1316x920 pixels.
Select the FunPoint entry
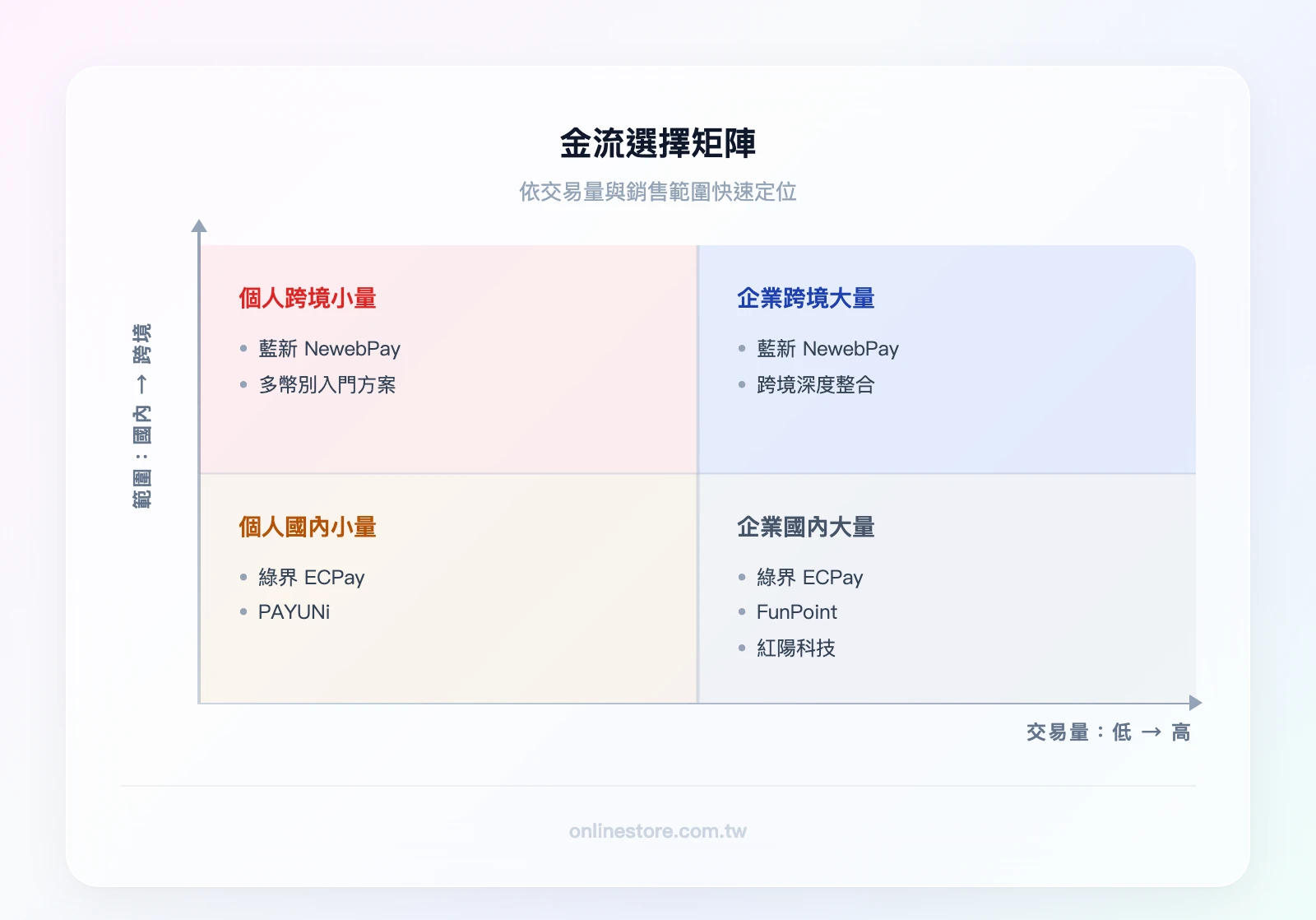pos(796,612)
